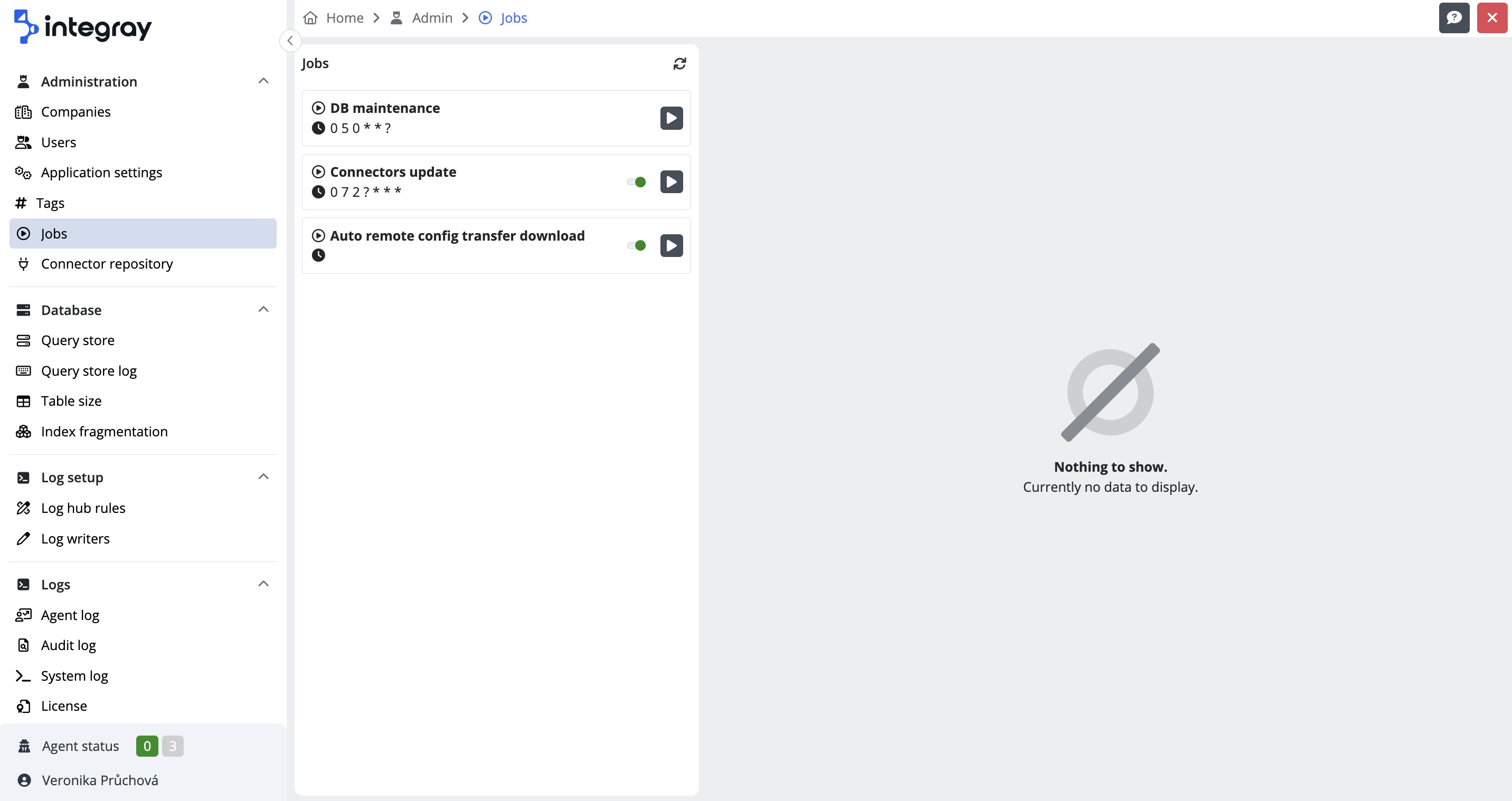This screenshot has height=801, width=1512.
Task: Run Auto remote config transfer download job
Action: [671, 245]
